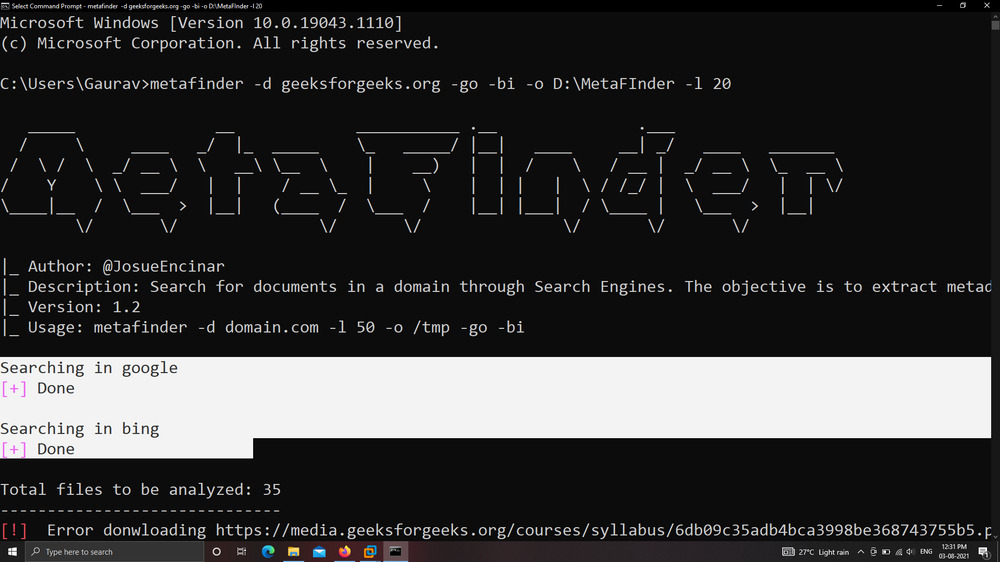Close the Command Prompt window
The width and height of the screenshot is (1000, 562).
[987, 6]
